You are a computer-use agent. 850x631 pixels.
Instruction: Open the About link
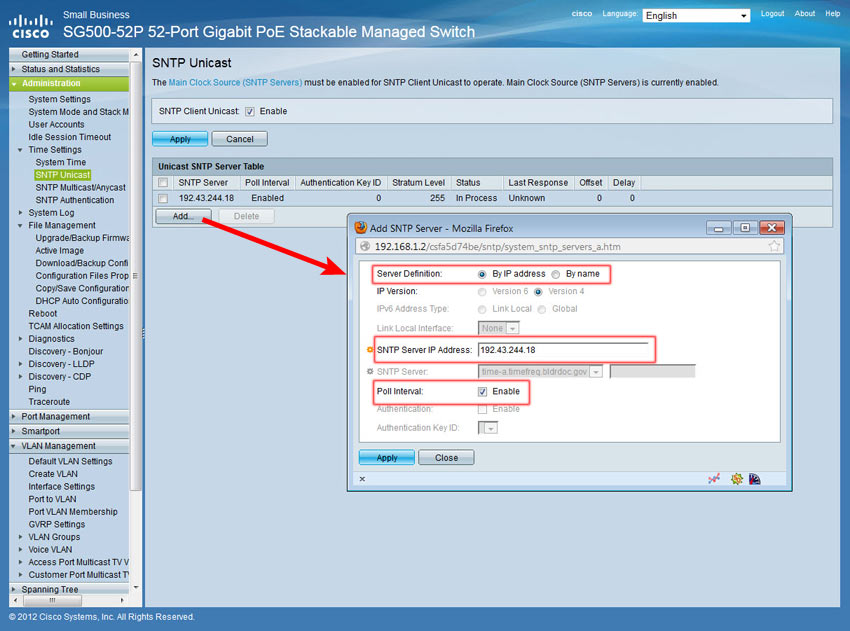tap(804, 14)
